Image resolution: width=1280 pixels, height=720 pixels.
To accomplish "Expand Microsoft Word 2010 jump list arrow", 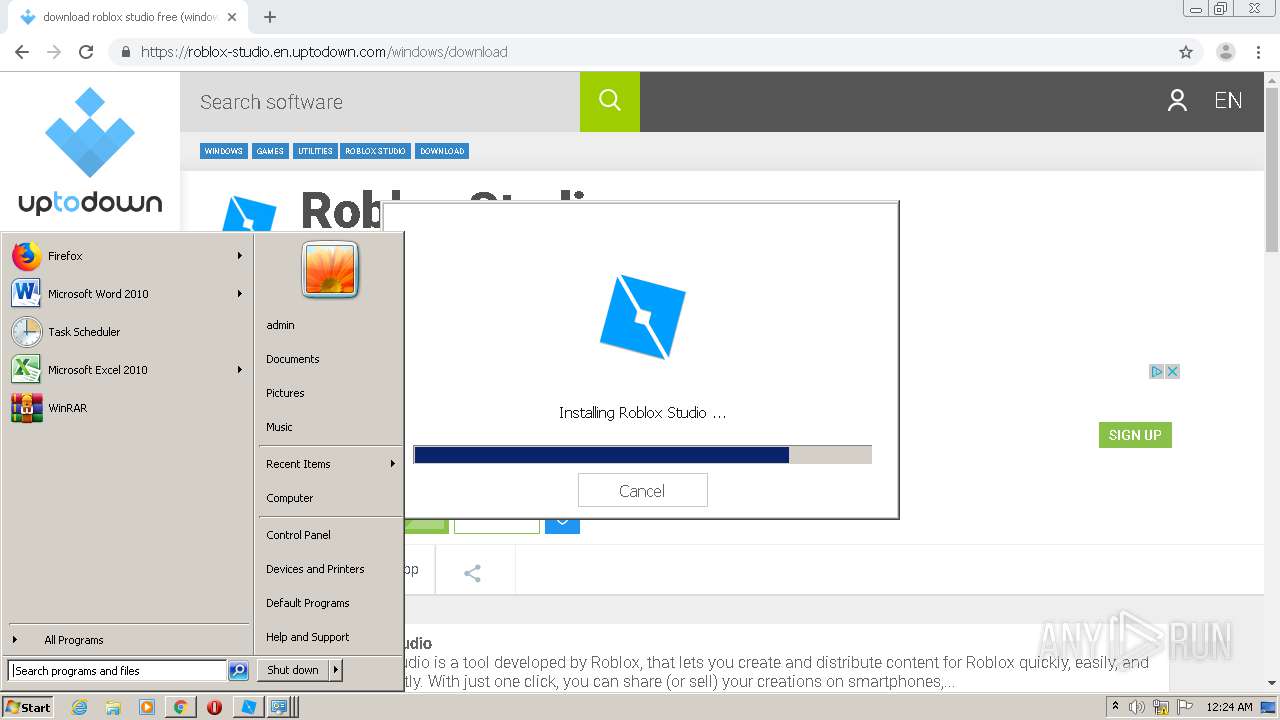I will [240, 294].
